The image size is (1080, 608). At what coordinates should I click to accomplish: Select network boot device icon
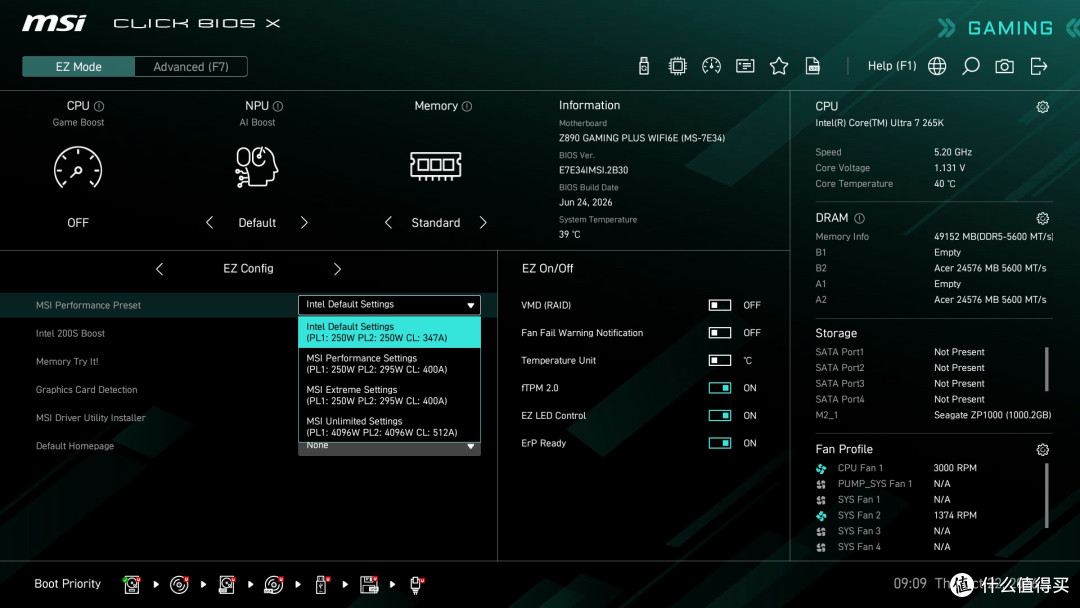tap(416, 585)
